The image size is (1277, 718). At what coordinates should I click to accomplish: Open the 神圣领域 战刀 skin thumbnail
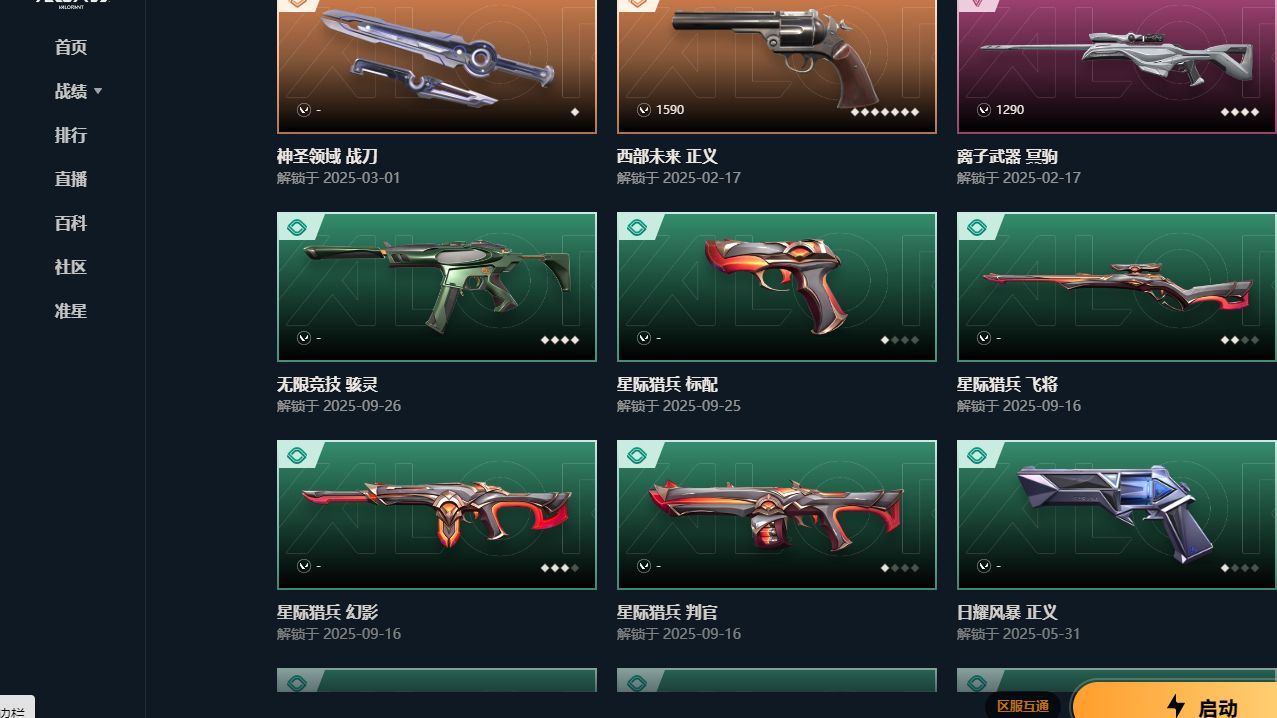(x=437, y=66)
